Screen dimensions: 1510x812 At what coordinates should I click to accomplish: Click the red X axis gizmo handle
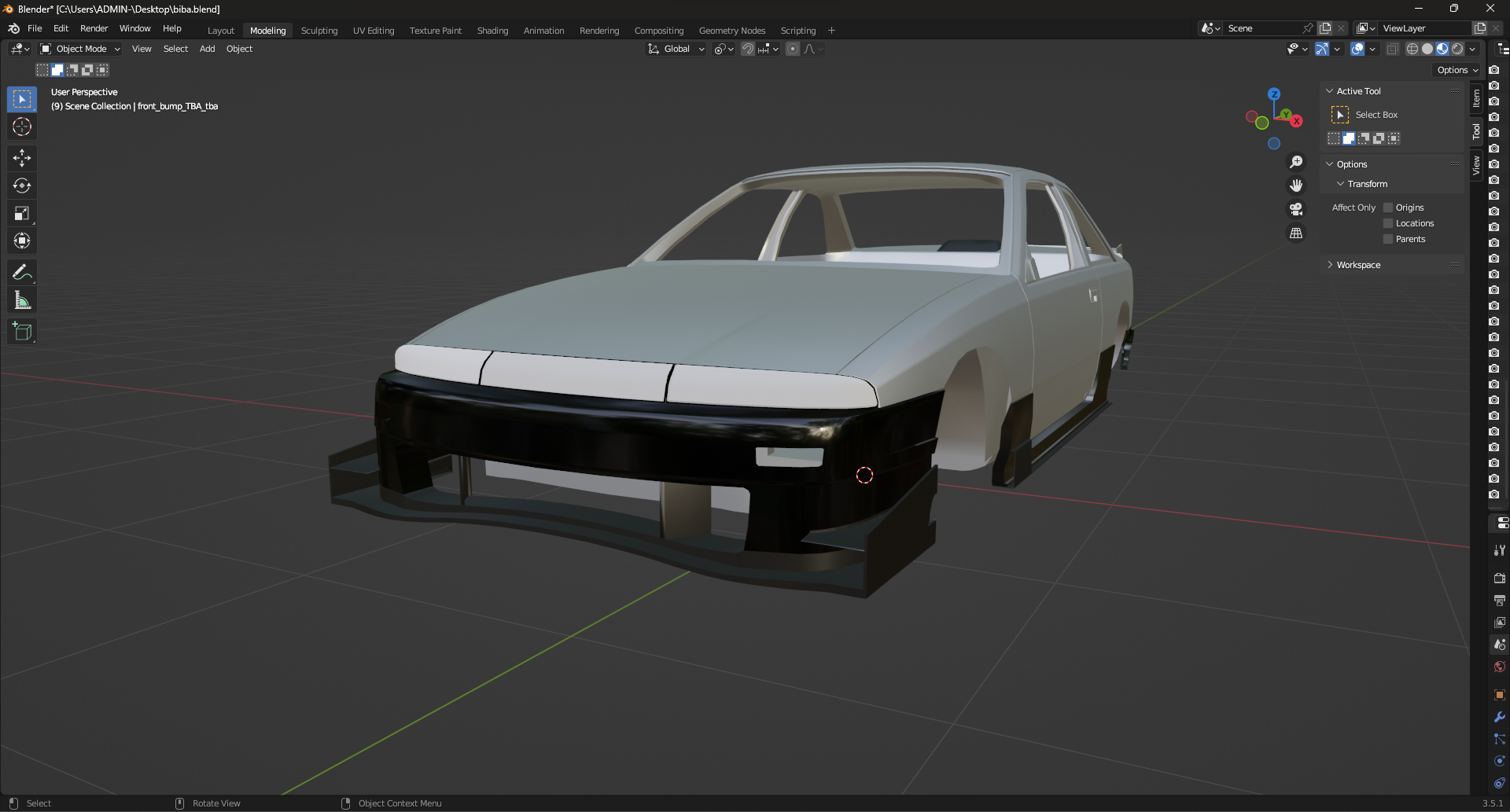[1297, 121]
